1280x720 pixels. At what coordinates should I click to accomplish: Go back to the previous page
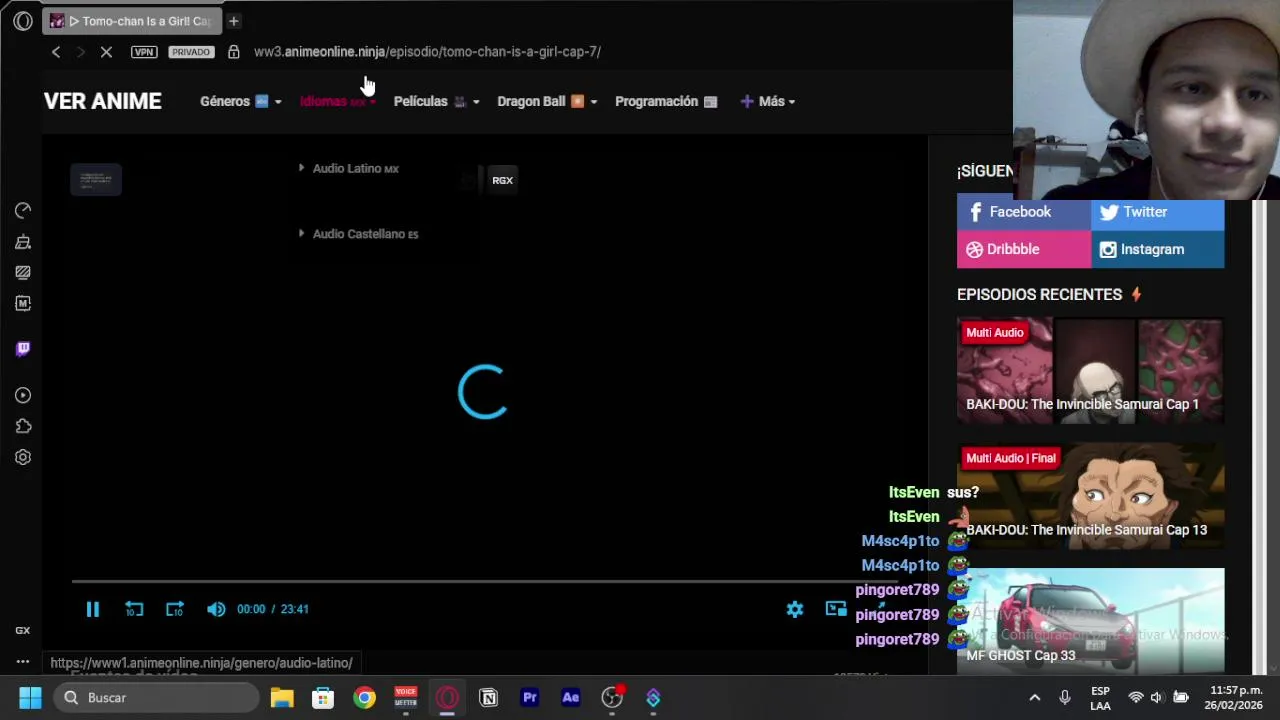(x=56, y=52)
